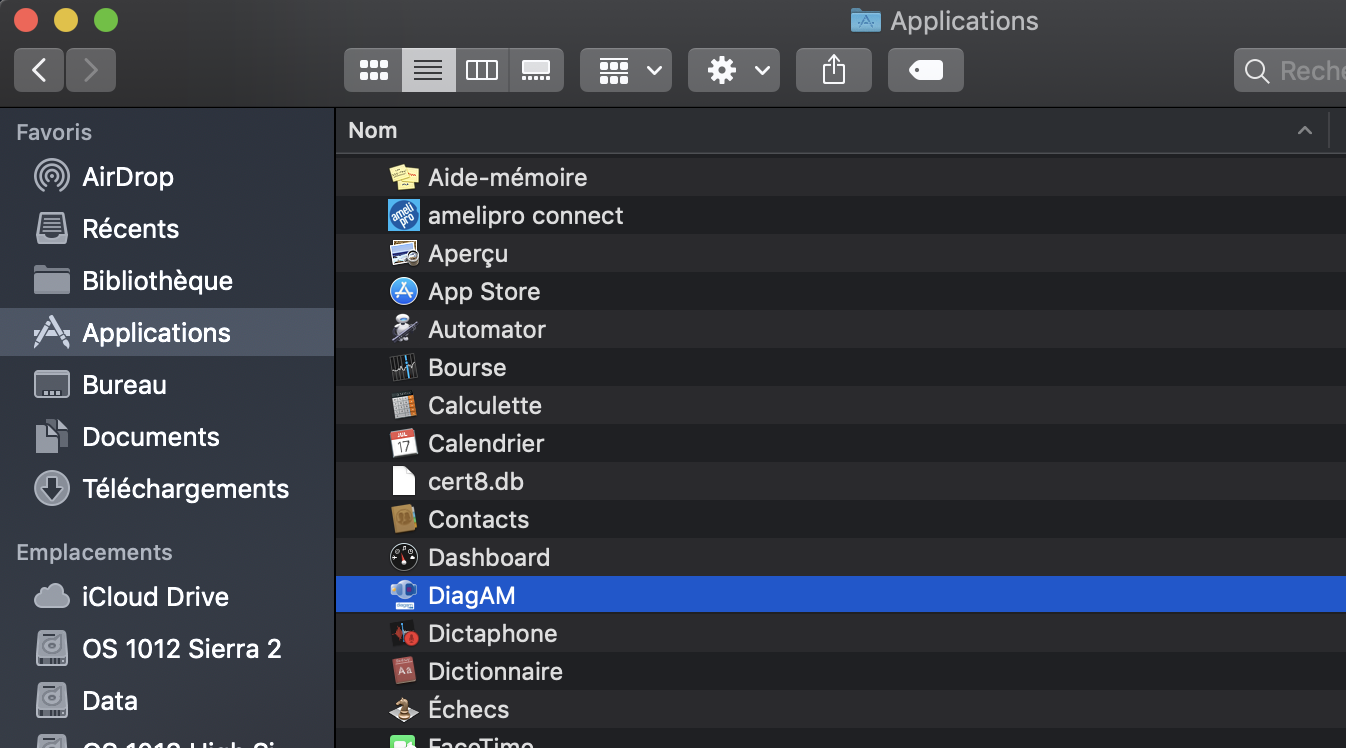Screen dimensions: 1346x748
Task: Select iCloud Drive location
Action: [x=155, y=597]
